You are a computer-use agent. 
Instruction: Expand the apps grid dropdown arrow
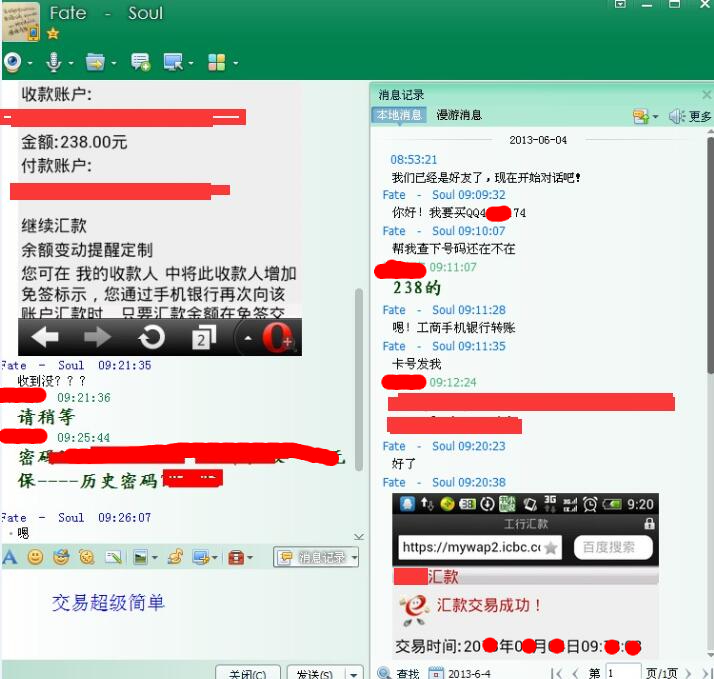coord(236,64)
